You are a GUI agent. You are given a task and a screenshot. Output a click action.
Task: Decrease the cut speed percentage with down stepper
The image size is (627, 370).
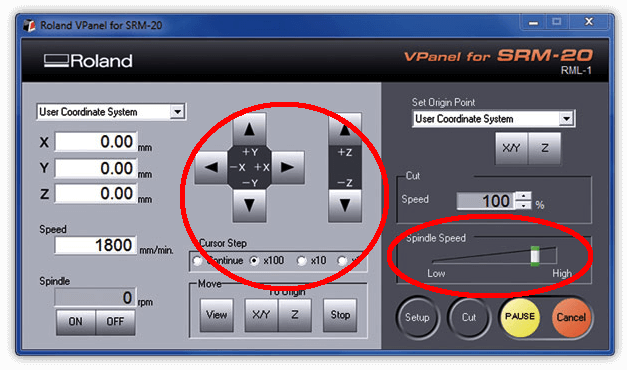pos(523,205)
